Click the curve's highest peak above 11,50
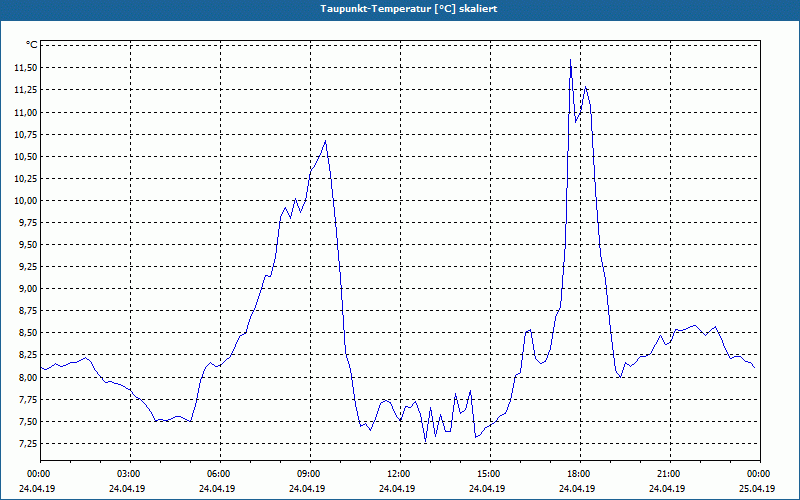 pyautogui.click(x=570, y=60)
